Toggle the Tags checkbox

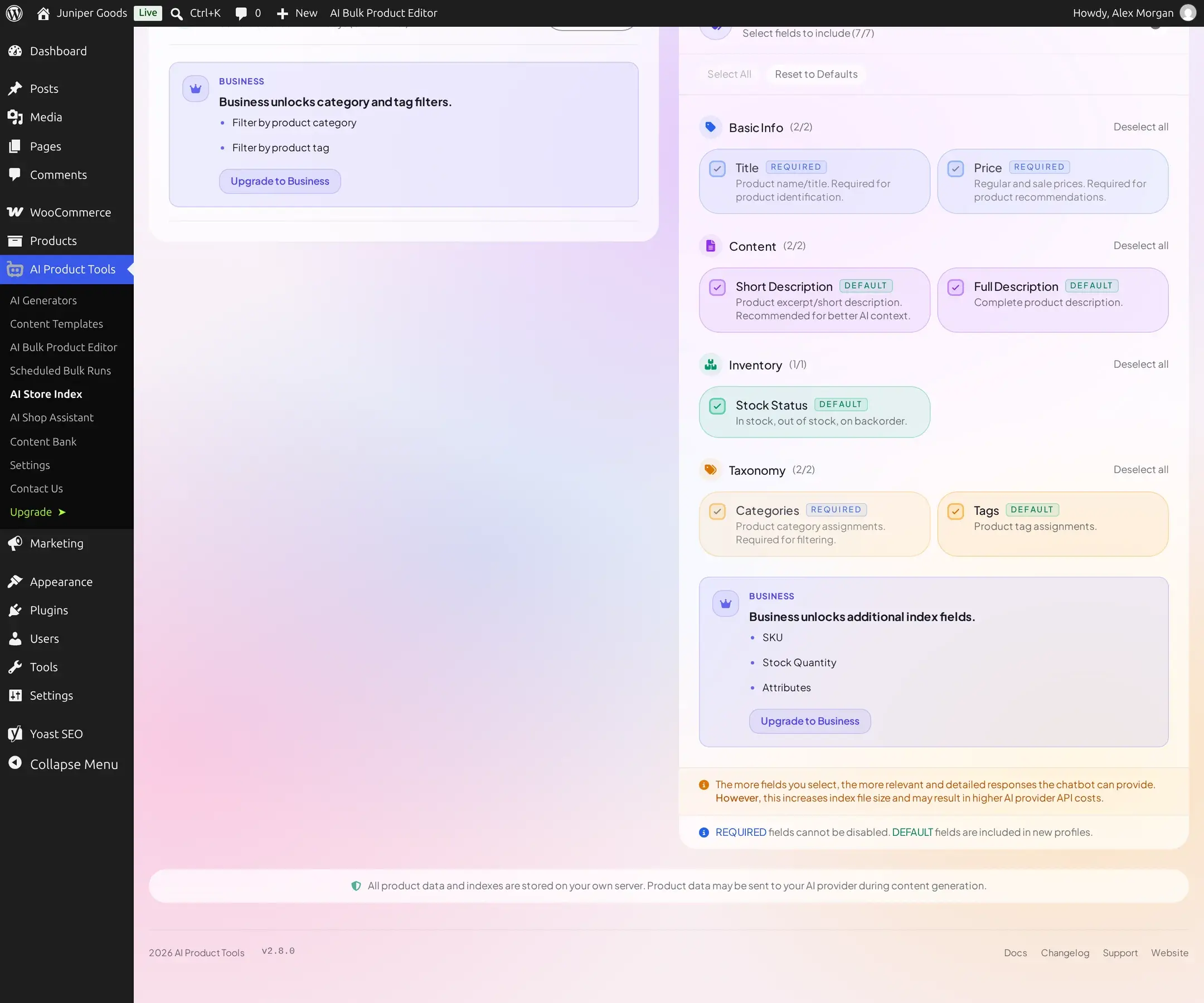[955, 511]
